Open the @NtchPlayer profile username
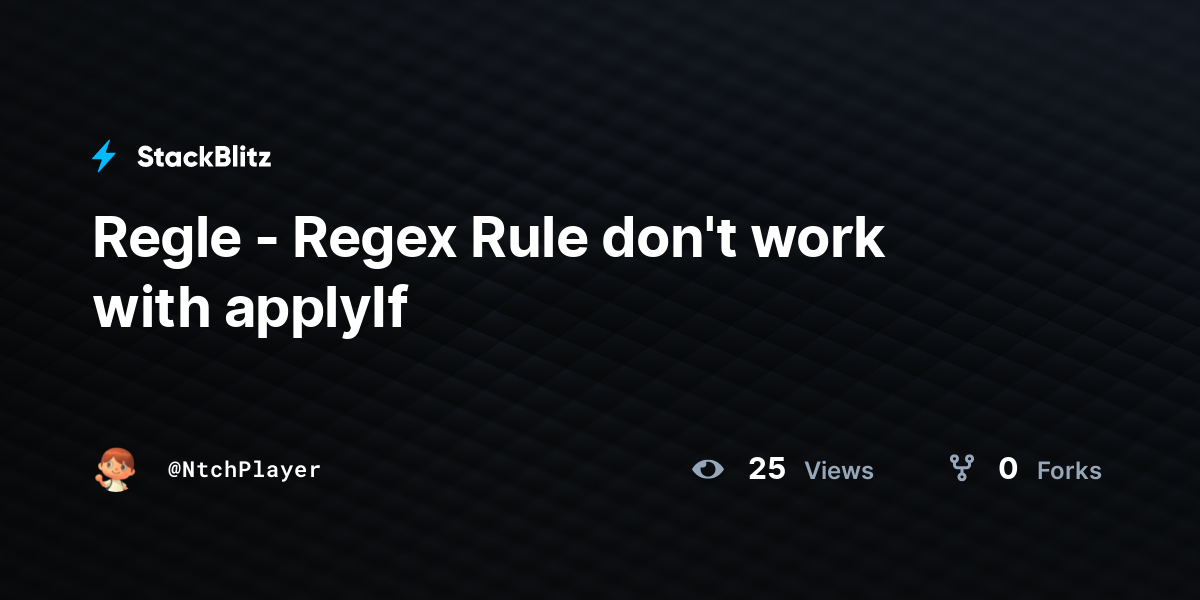Image resolution: width=1200 pixels, height=600 pixels. (x=244, y=470)
